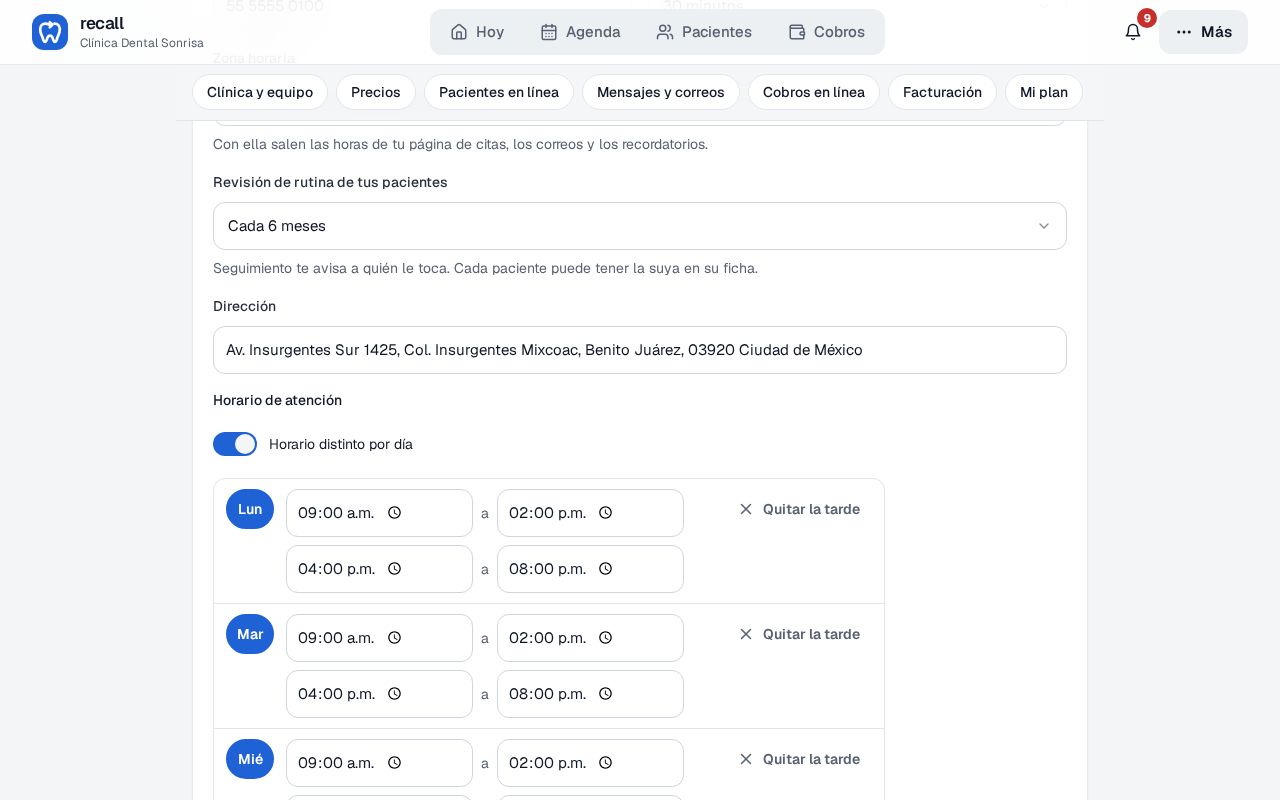1280x800 pixels.
Task: Click clock icon in Lun 08:00 p.m. field
Action: point(605,569)
